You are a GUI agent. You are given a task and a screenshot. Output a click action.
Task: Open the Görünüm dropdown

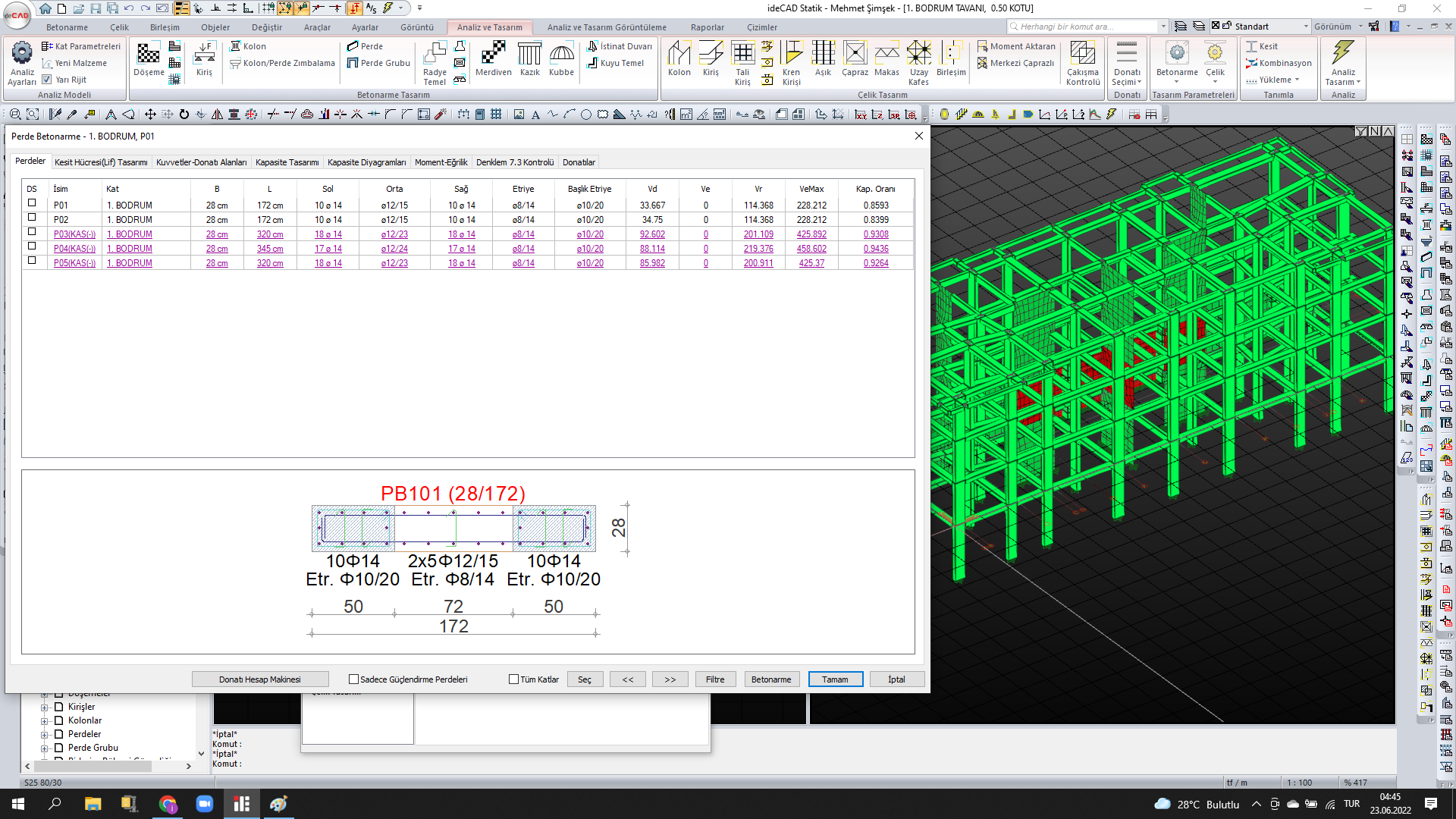(x=1338, y=27)
